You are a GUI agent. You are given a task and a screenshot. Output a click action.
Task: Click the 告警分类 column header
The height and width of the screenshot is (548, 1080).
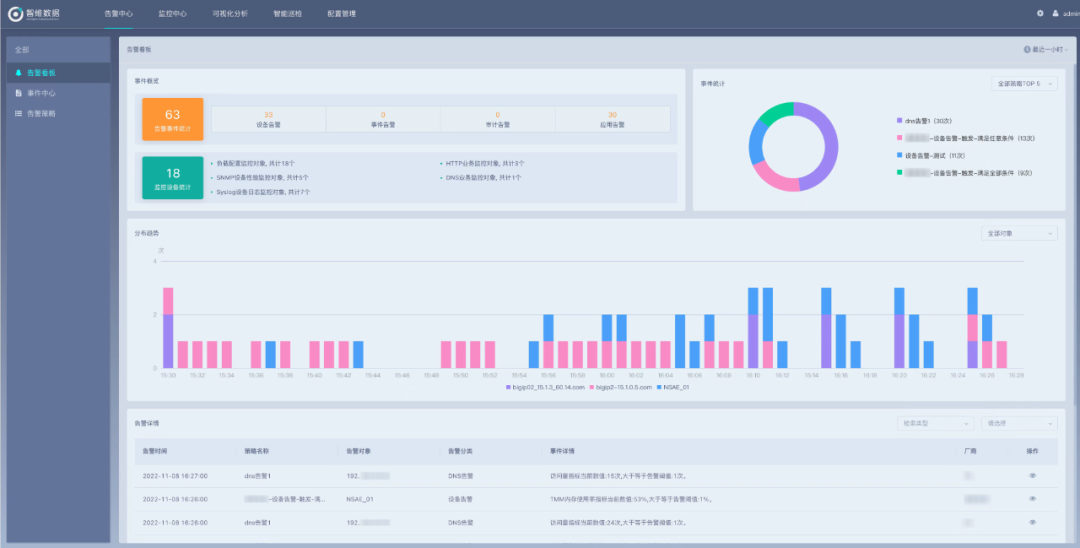pyautogui.click(x=460, y=451)
